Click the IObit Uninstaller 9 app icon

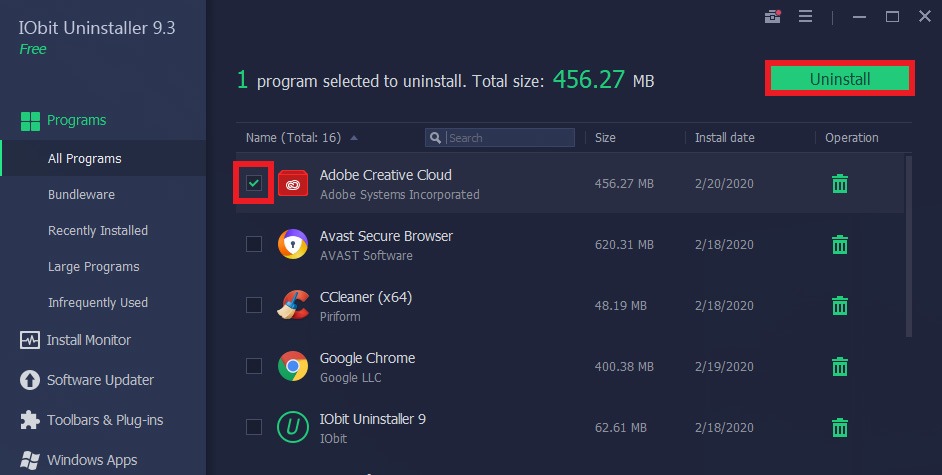click(293, 428)
